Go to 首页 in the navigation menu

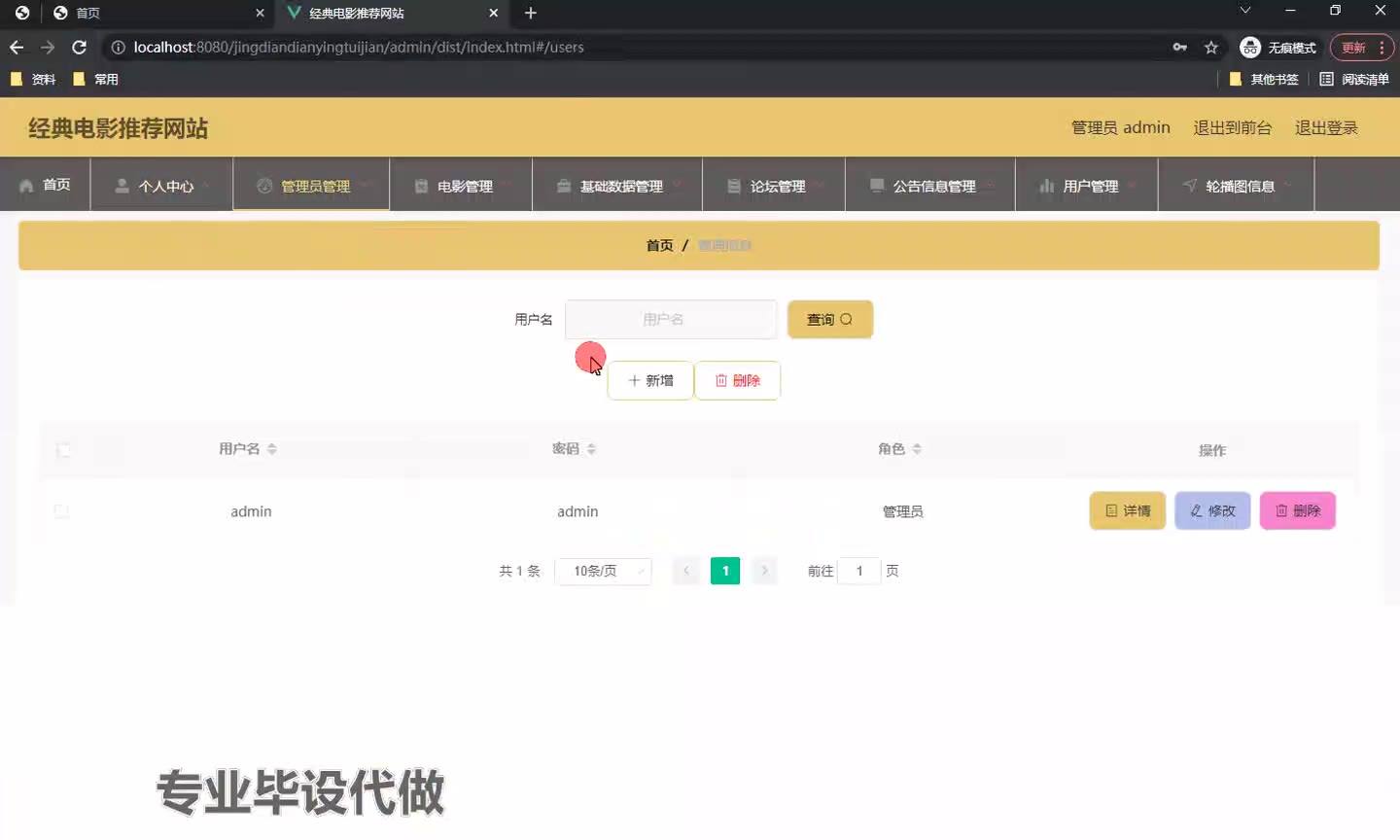[45, 185]
